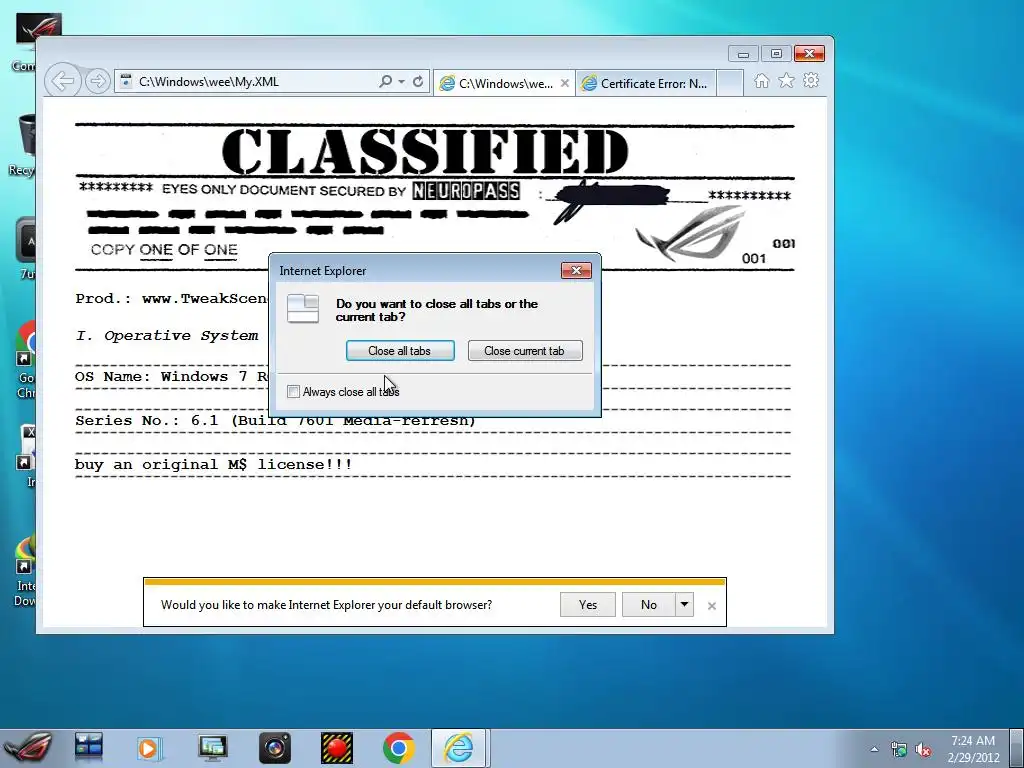The image size is (1024, 768).
Task: Open the address bar dropdown arrow
Action: pyautogui.click(x=402, y=82)
